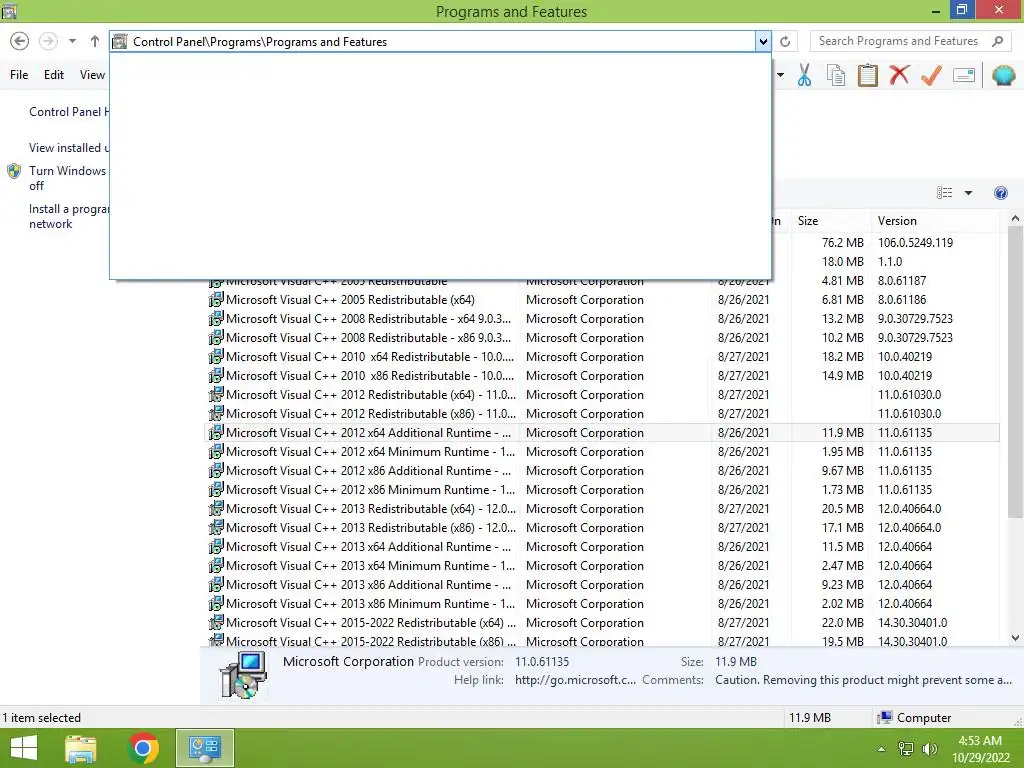Click the vertical scrollbar up arrow
1024x768 pixels.
click(1015, 219)
